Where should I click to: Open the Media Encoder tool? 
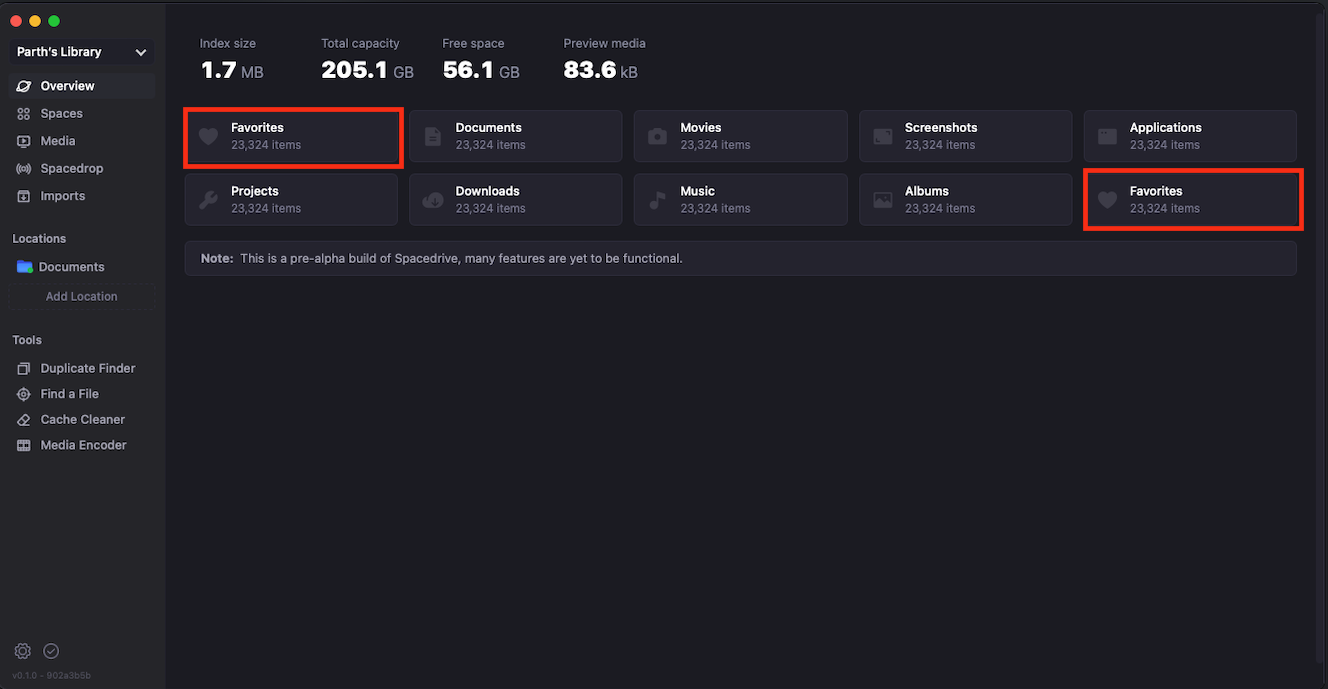coord(83,444)
